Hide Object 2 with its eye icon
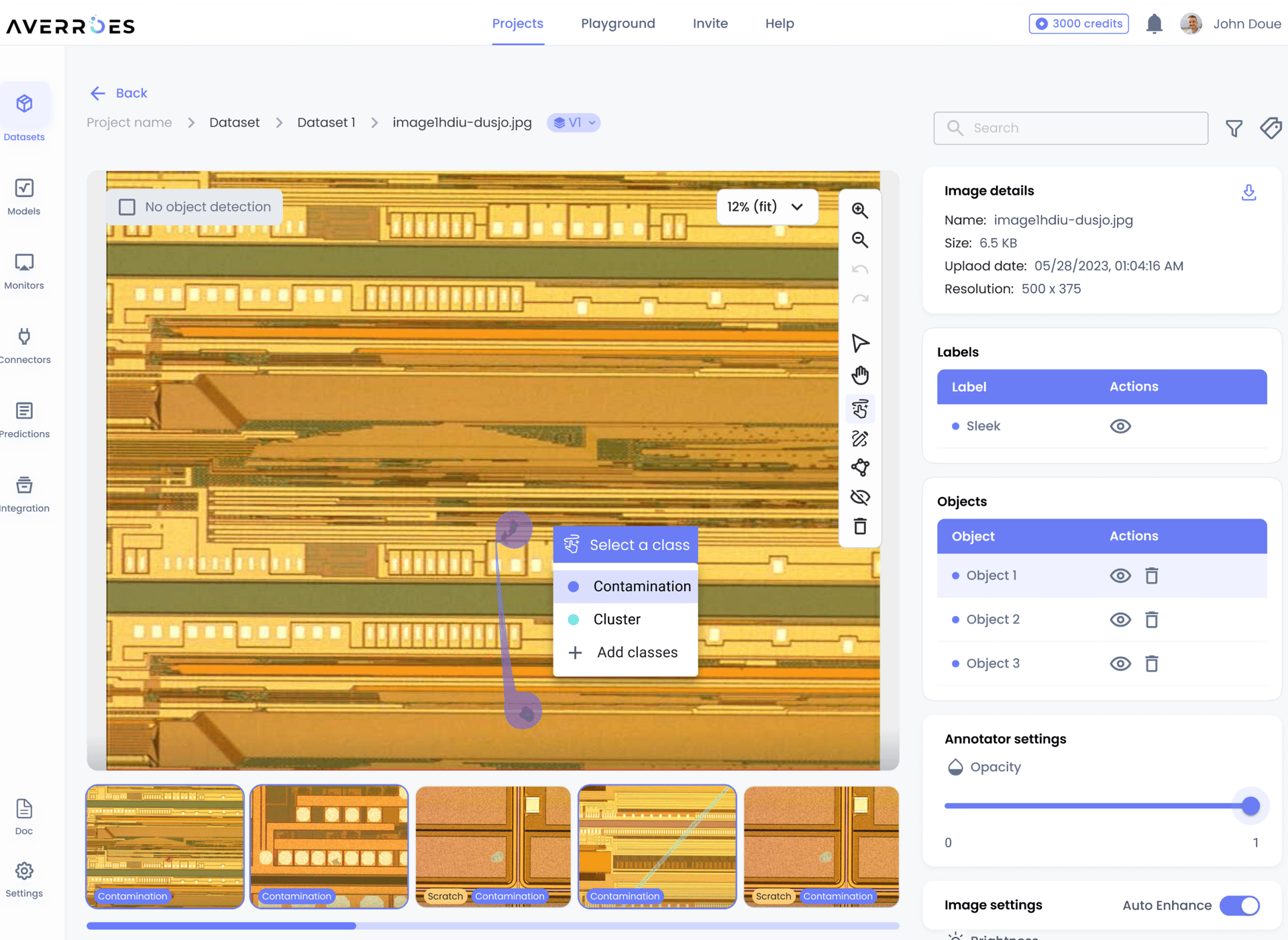 tap(1120, 619)
